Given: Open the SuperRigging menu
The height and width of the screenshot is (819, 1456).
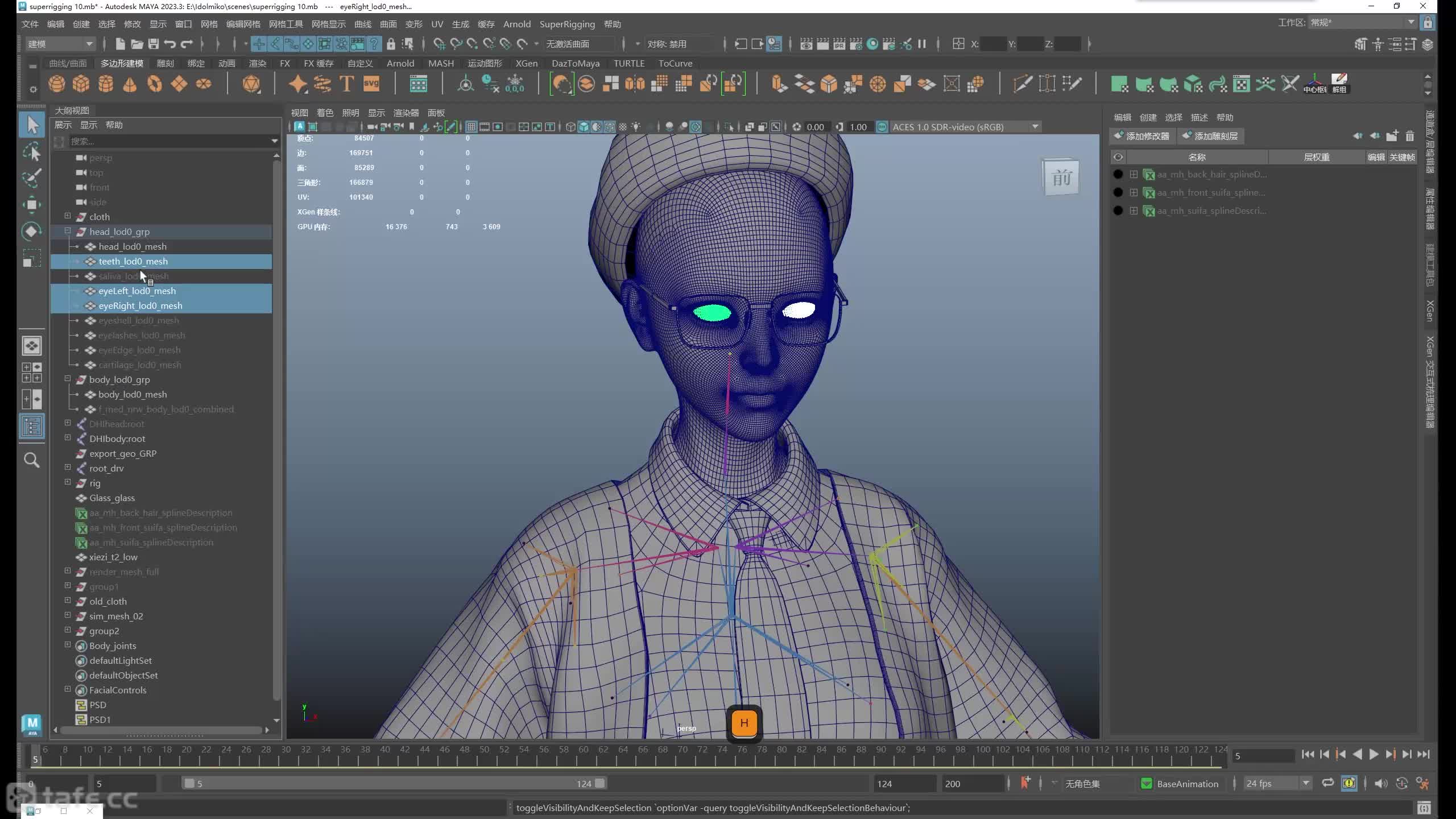Looking at the screenshot, I should pyautogui.click(x=566, y=24).
